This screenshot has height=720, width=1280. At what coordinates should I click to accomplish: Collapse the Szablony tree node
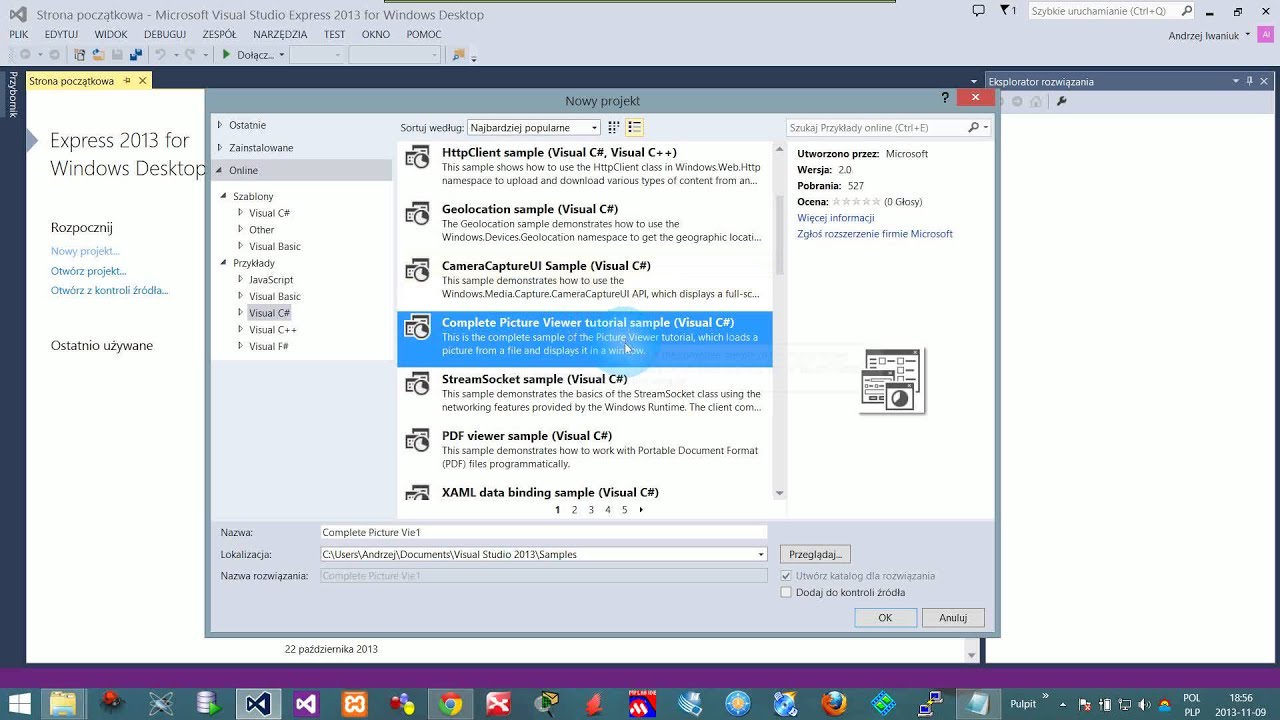click(224, 196)
